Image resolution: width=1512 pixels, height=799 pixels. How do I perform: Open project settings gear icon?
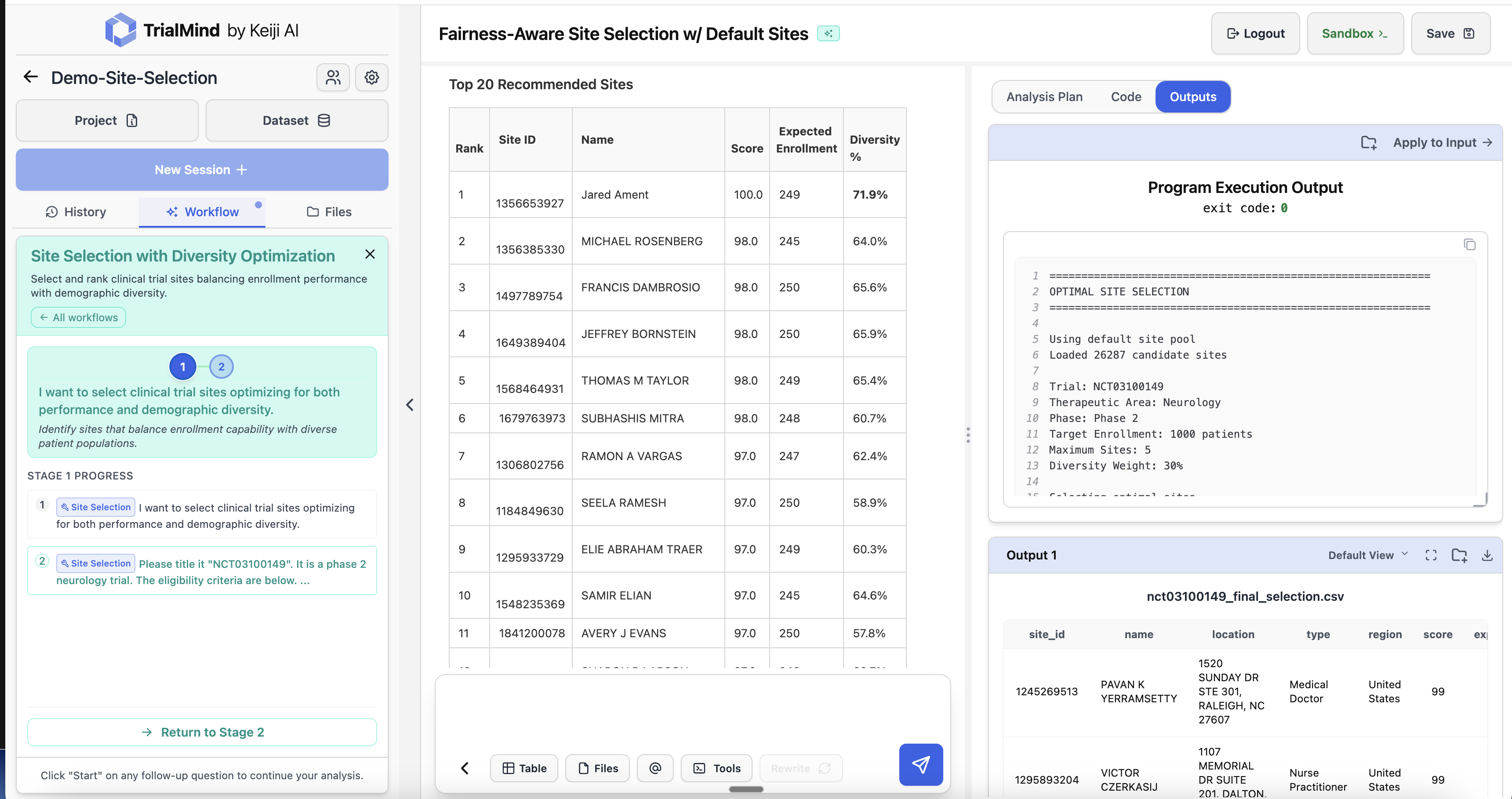pos(371,77)
